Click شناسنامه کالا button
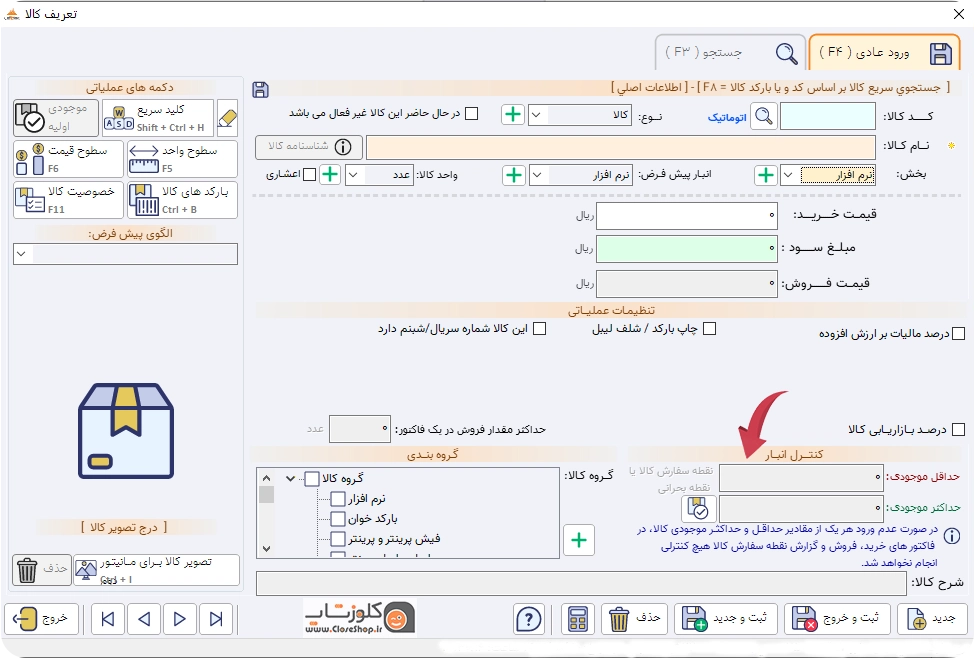Image resolution: width=975 pixels, height=659 pixels. pyautogui.click(x=308, y=147)
